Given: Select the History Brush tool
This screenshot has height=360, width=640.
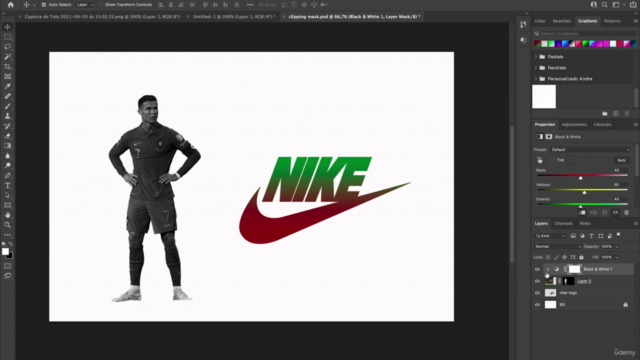Looking at the screenshot, I should pyautogui.click(x=7, y=126).
